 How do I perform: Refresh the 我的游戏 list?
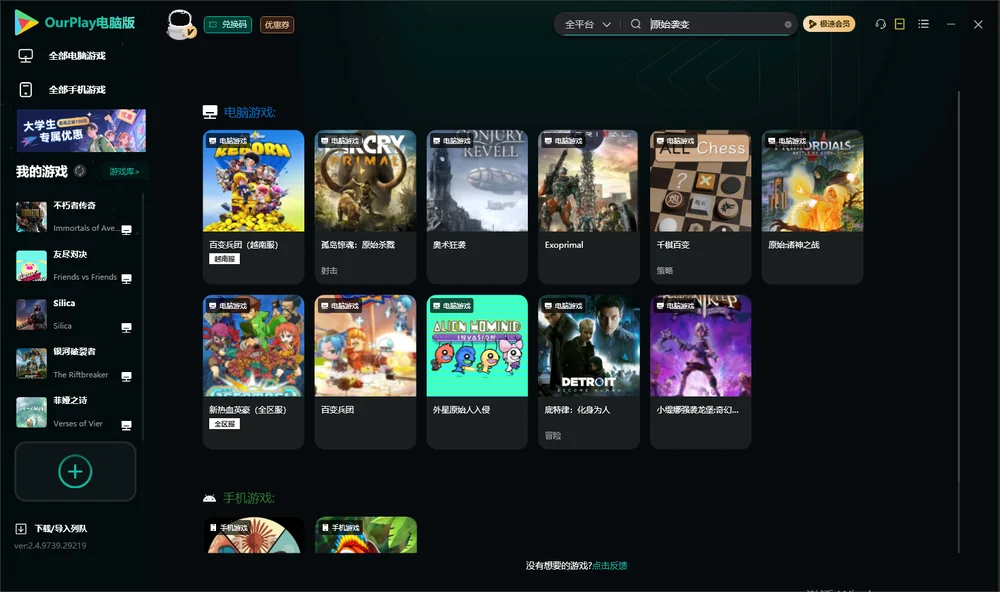80,171
